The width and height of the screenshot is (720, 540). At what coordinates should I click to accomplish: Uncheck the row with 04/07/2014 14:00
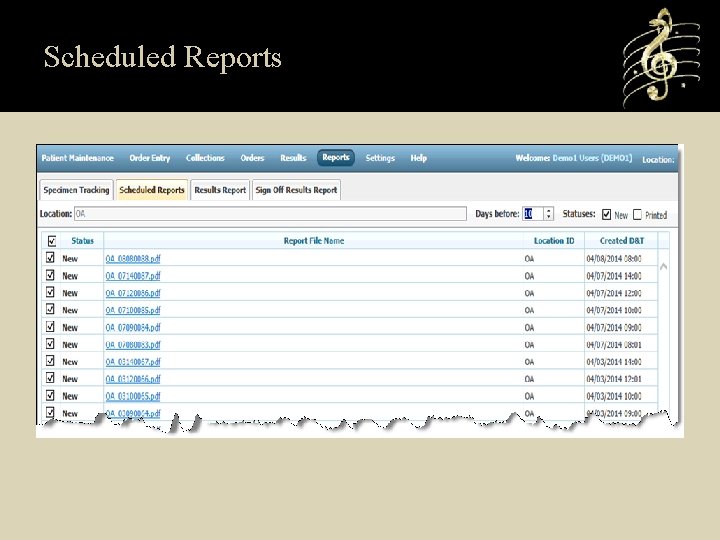50,275
